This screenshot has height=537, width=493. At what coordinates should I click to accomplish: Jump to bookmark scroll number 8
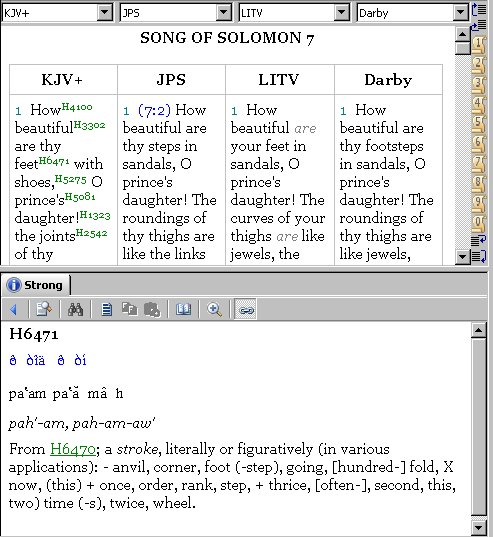point(479,184)
